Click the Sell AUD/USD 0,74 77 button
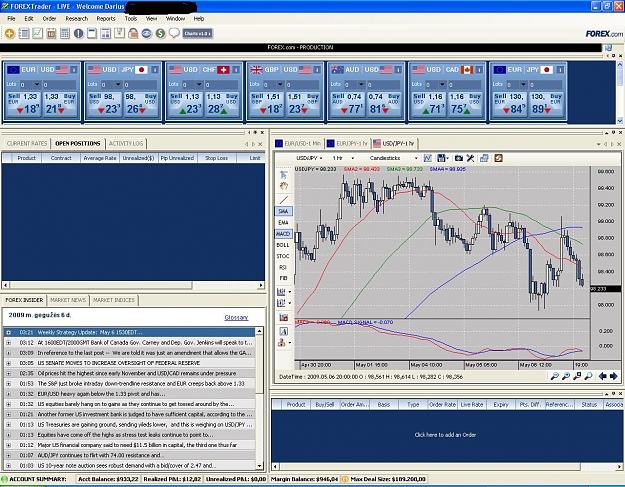Image resolution: width=625 pixels, height=487 pixels. pos(348,104)
